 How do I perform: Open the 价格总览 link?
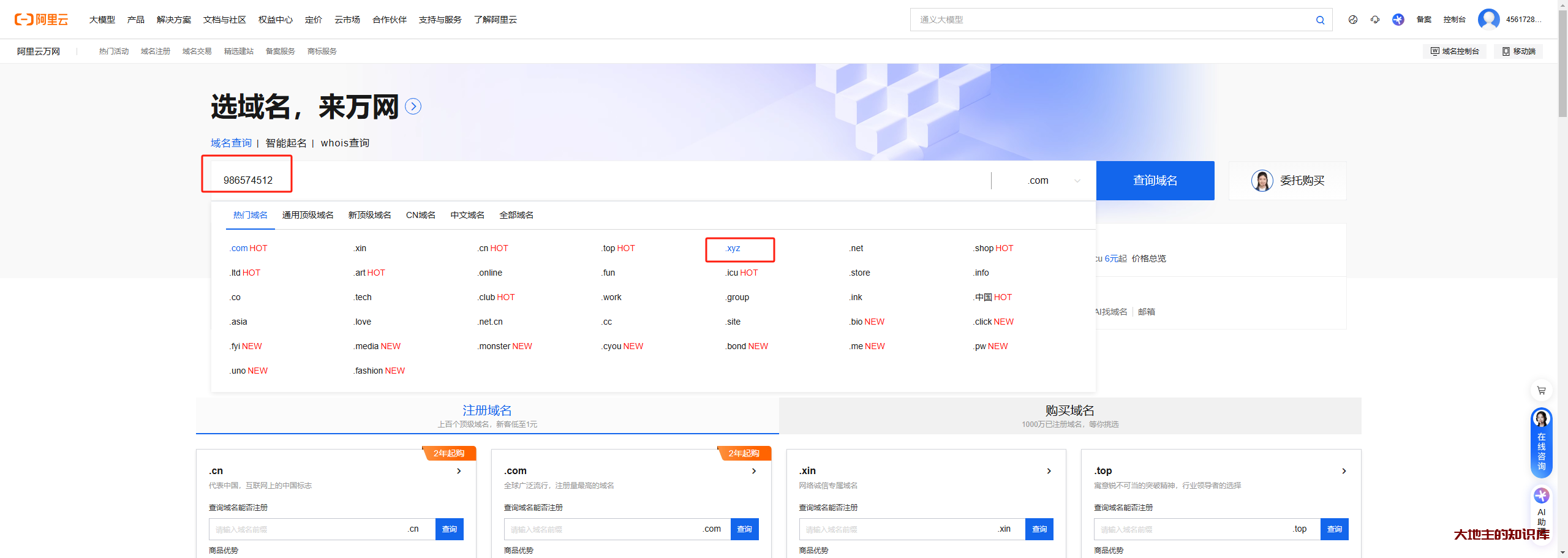tap(1149, 258)
